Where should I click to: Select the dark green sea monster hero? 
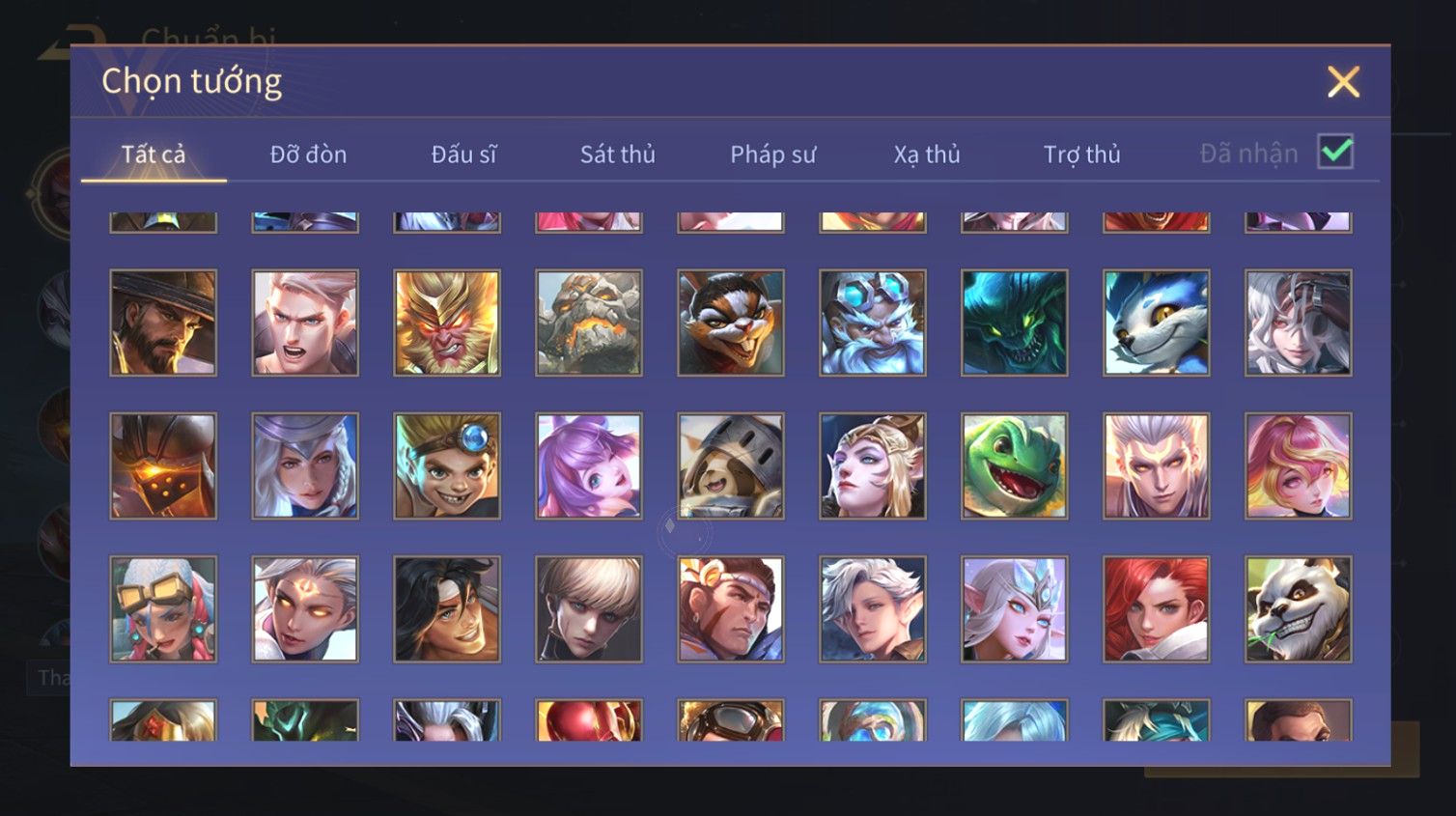click(x=1014, y=323)
